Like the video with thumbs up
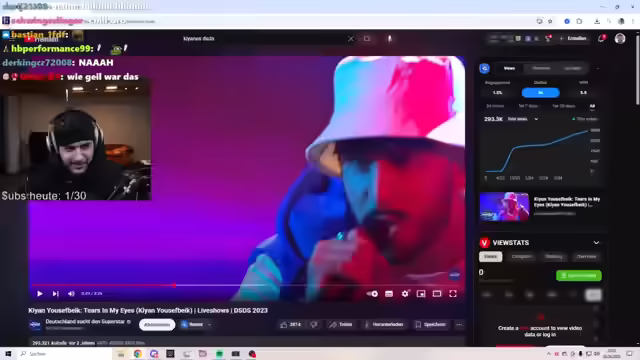Viewport: 640px width, 360px height. coord(291,324)
